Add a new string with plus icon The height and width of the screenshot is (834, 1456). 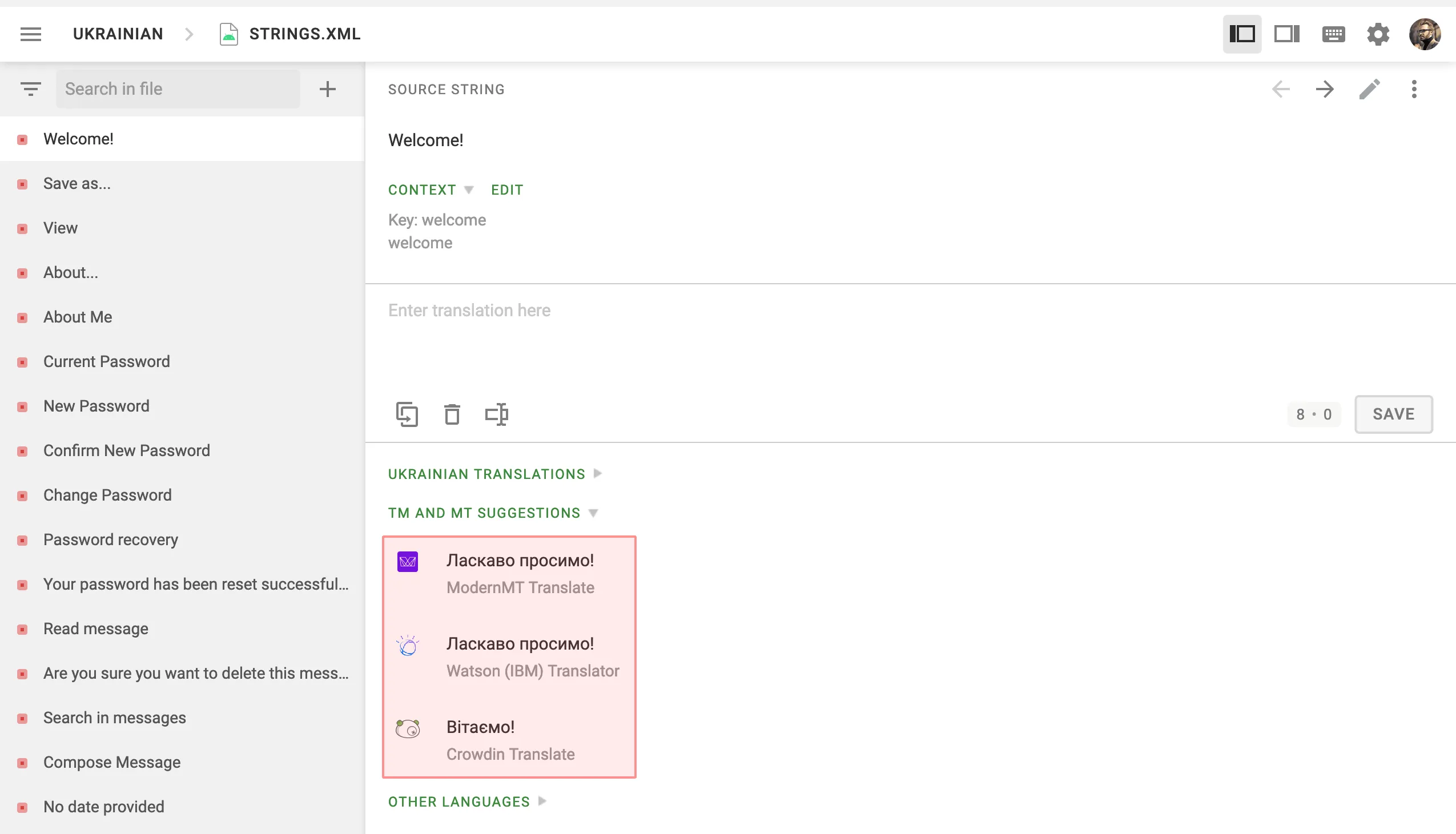pyautogui.click(x=327, y=88)
